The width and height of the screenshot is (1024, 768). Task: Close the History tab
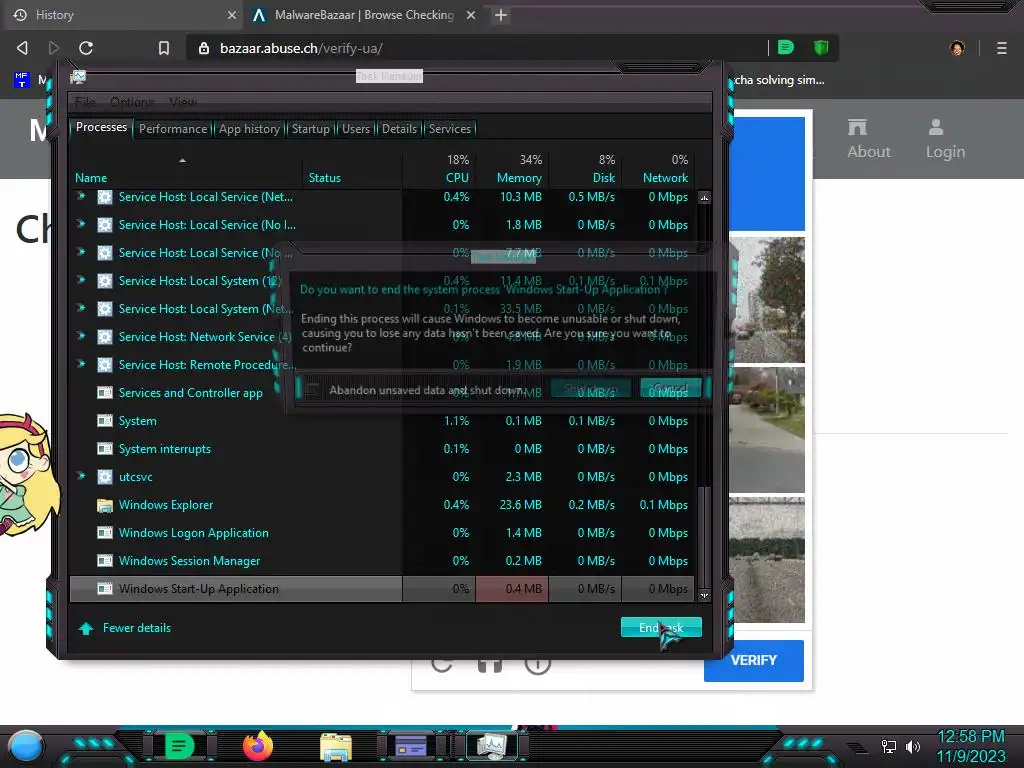tap(232, 15)
